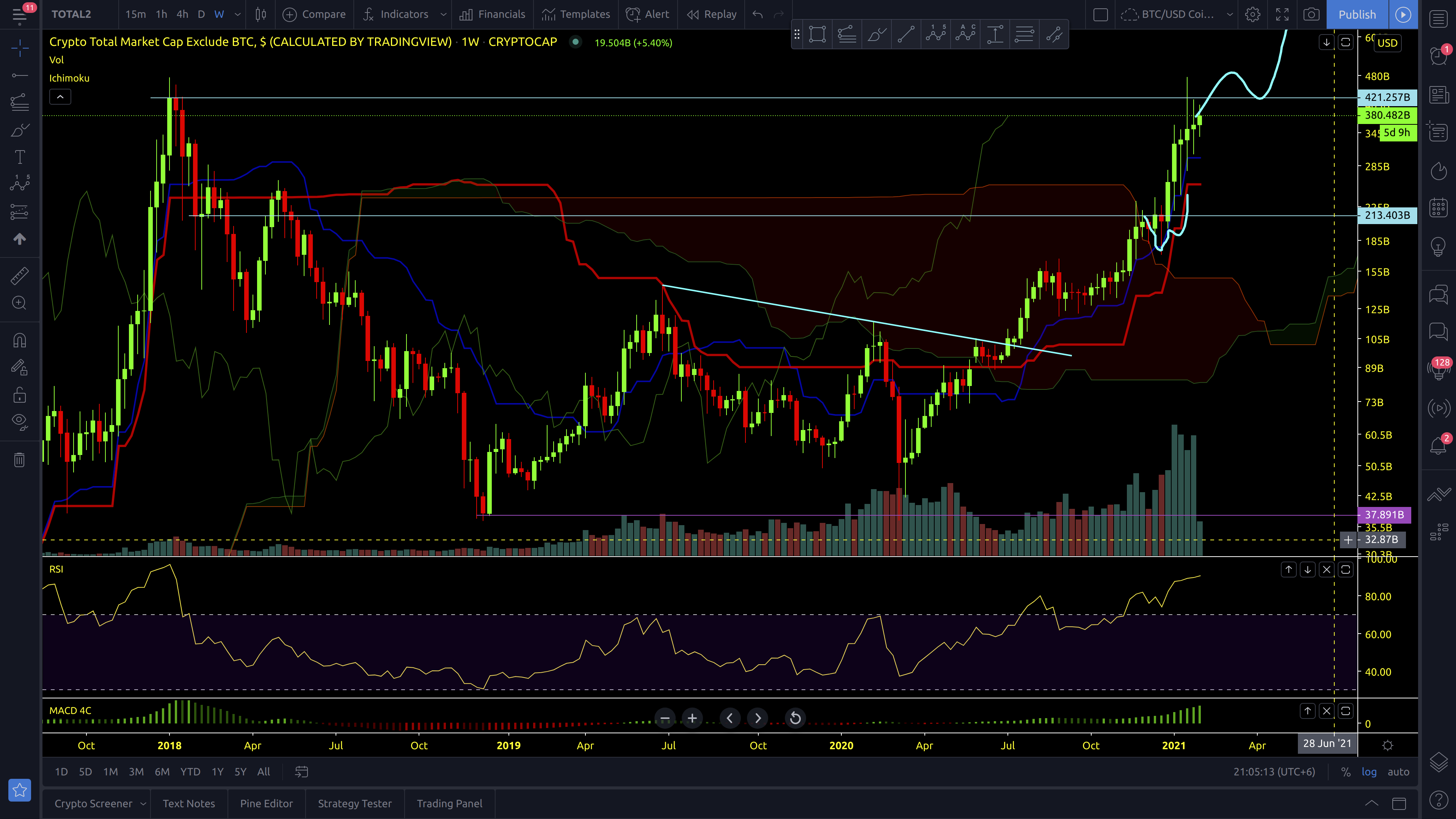
Task: Select the trend line drawing tool
Action: pos(20,75)
